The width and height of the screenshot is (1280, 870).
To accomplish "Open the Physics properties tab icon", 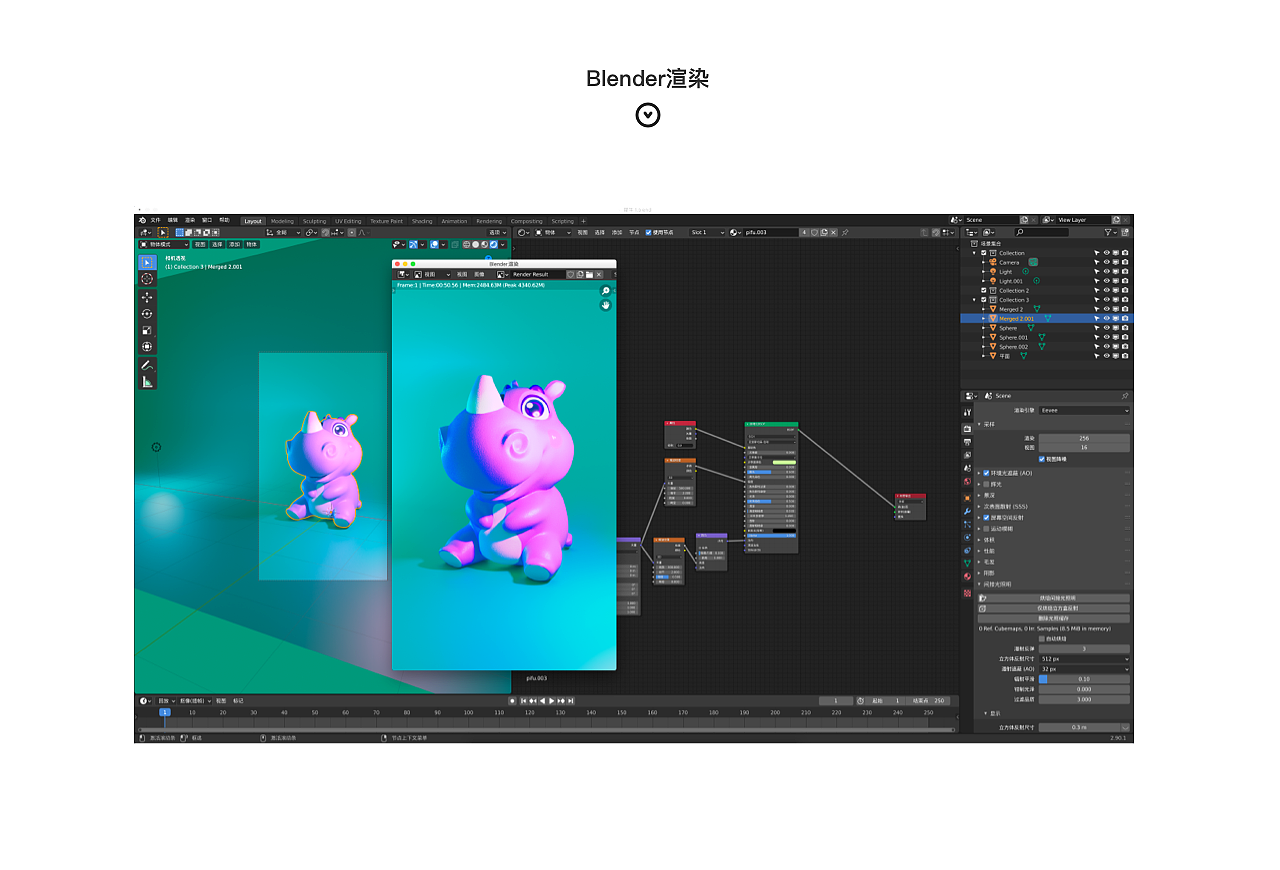I will click(967, 537).
